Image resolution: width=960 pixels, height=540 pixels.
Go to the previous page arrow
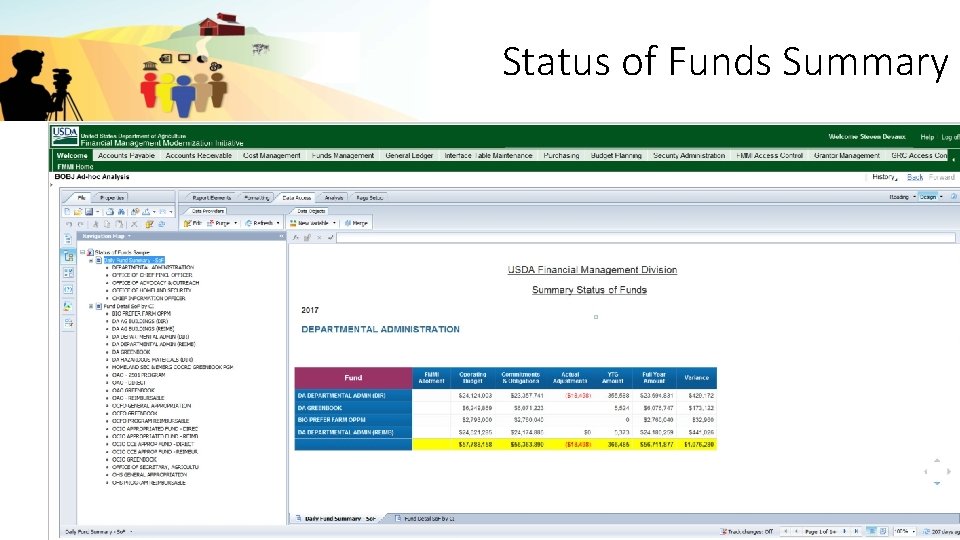pyautogui.click(x=797, y=531)
